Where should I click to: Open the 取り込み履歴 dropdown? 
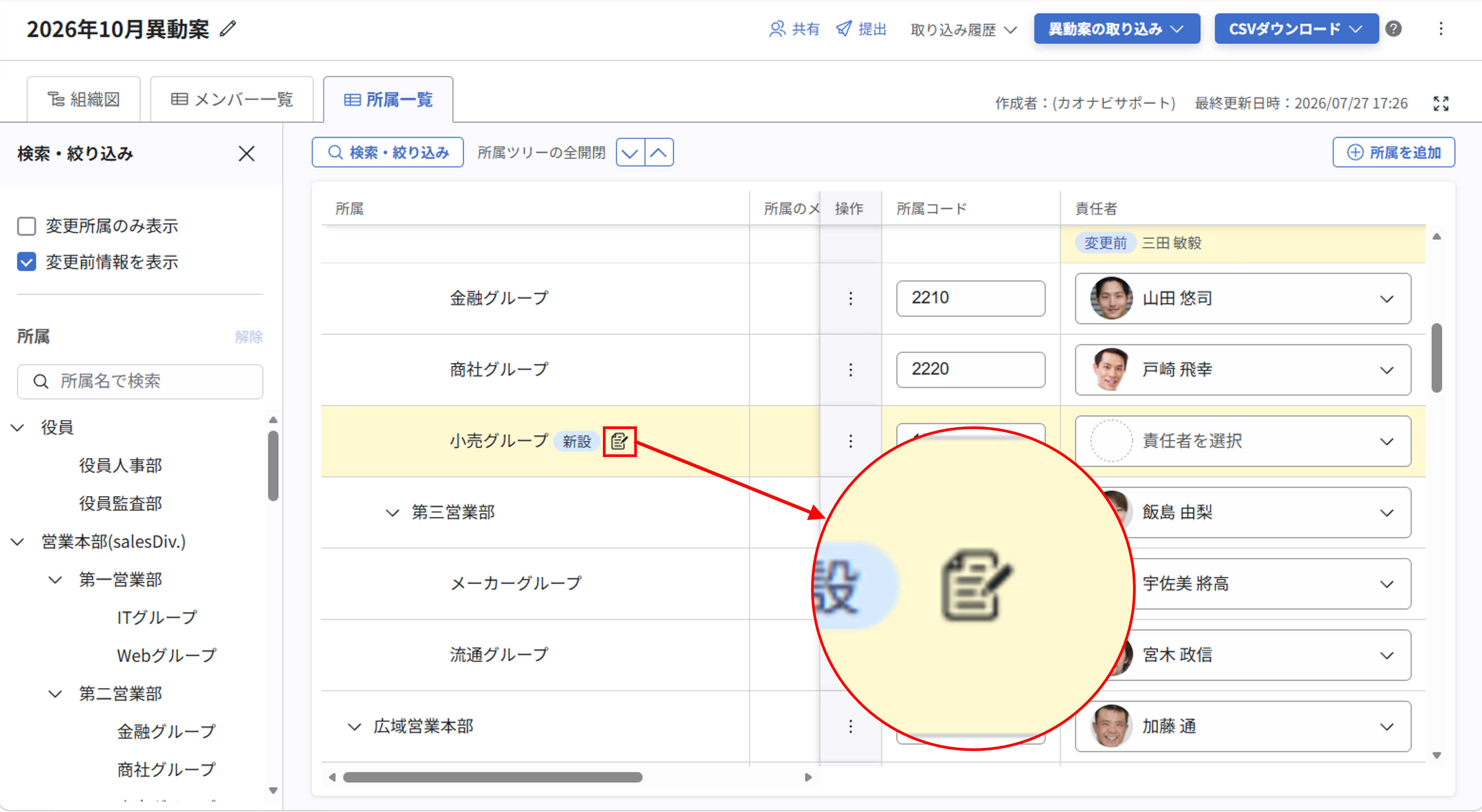point(964,29)
